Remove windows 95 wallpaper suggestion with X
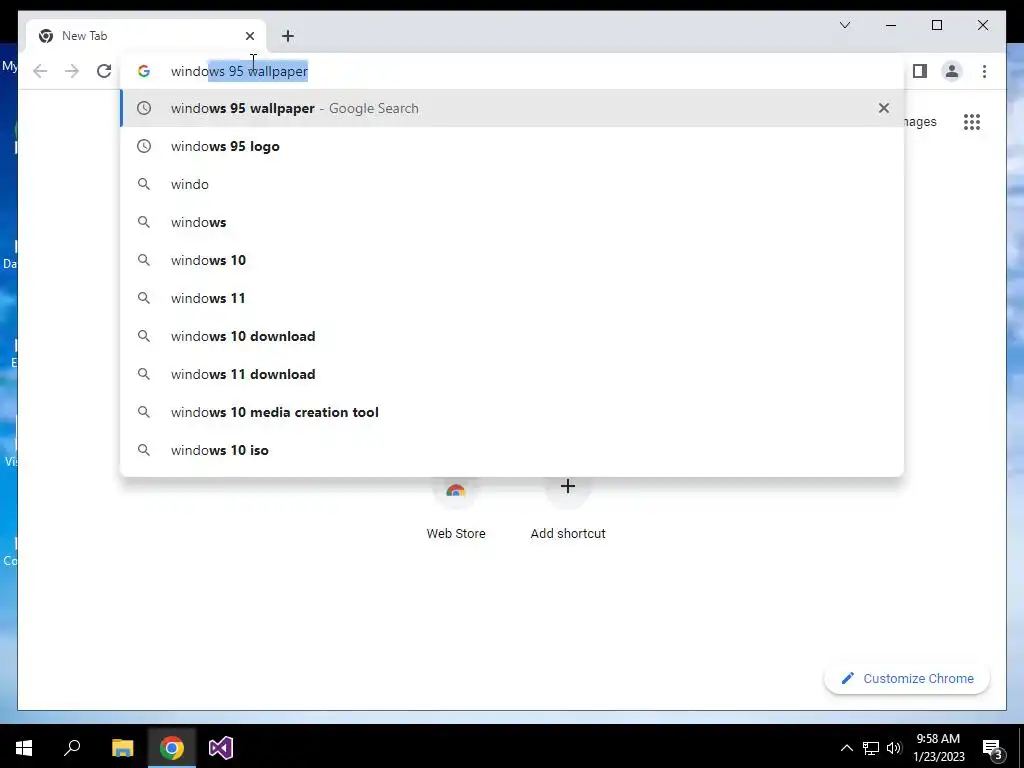The image size is (1024, 768). click(884, 108)
